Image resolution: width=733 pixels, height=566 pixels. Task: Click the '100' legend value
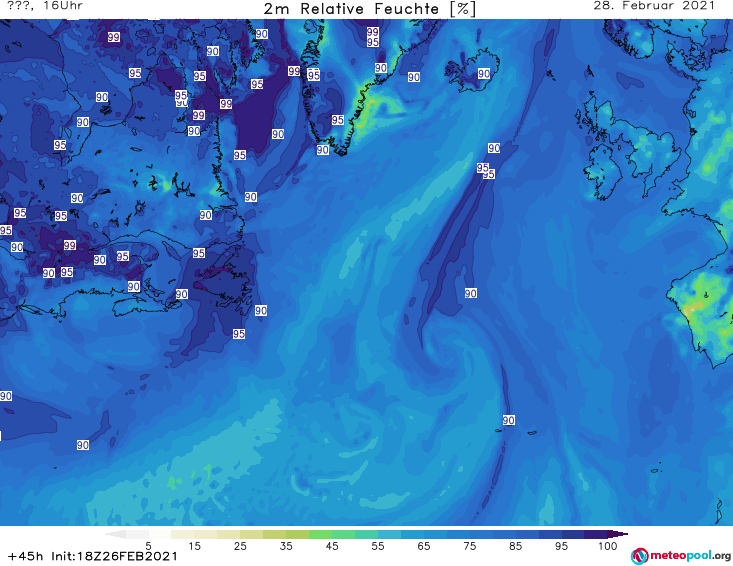608,546
